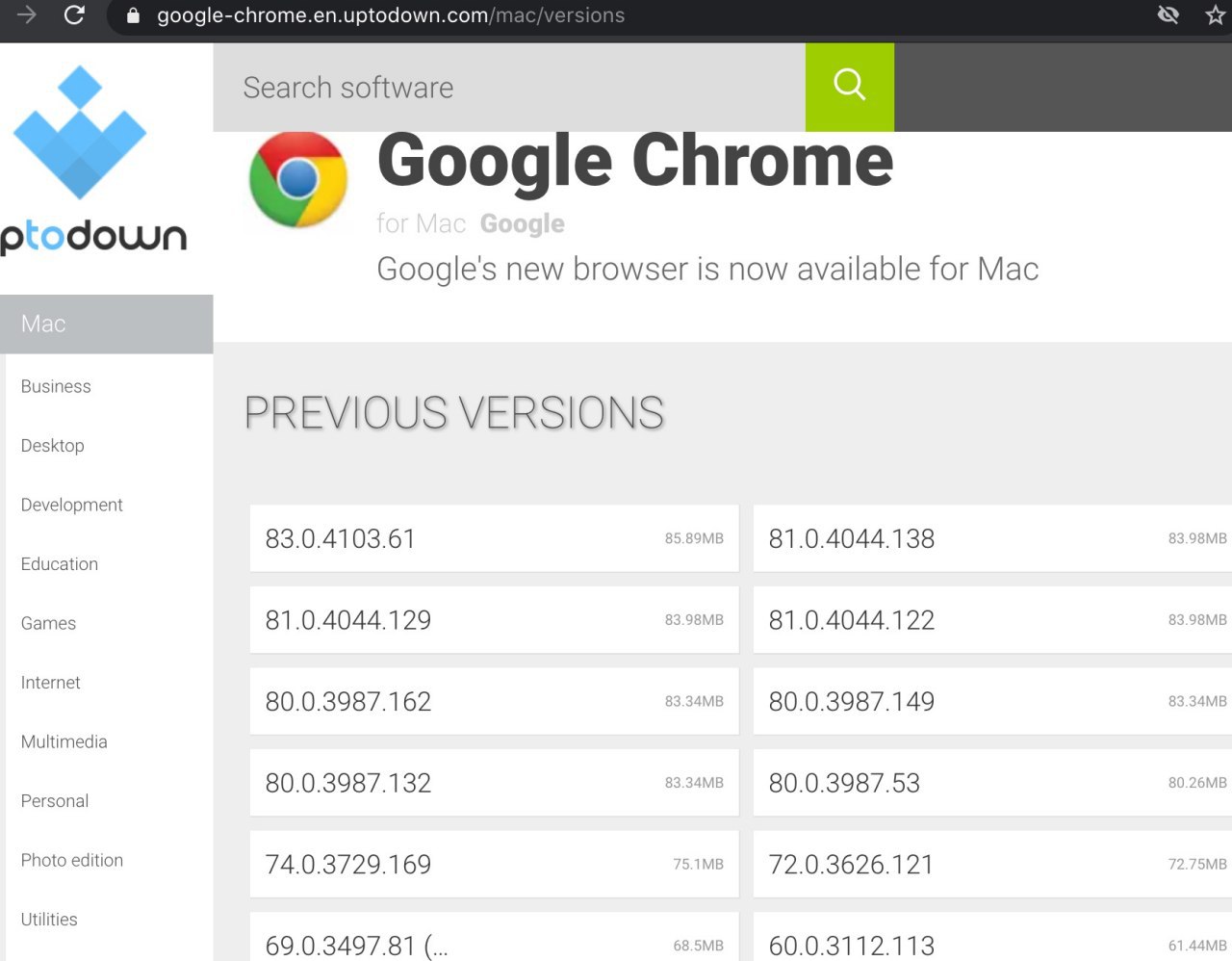Download version 80.0.3987.53
1232x961 pixels.
(x=992, y=783)
